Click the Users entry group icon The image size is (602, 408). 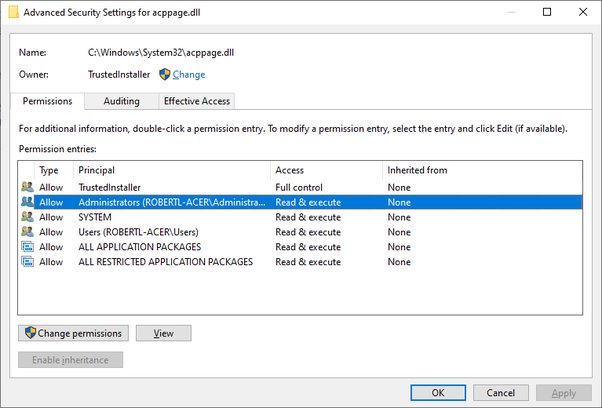27,232
